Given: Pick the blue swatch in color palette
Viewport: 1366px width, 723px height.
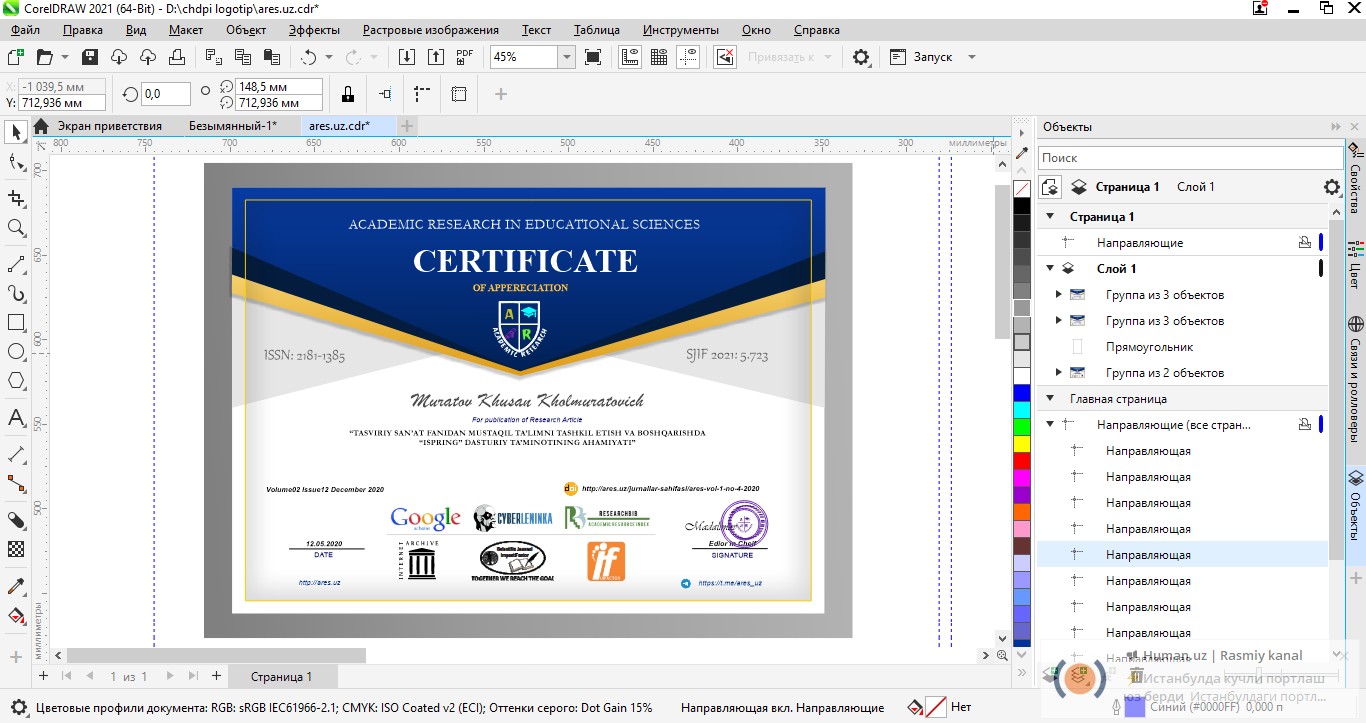Looking at the screenshot, I should coord(1021,392).
